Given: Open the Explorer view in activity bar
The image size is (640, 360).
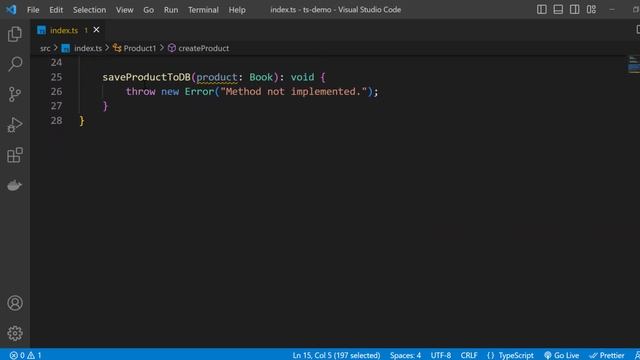Looking at the screenshot, I should click(x=15, y=34).
